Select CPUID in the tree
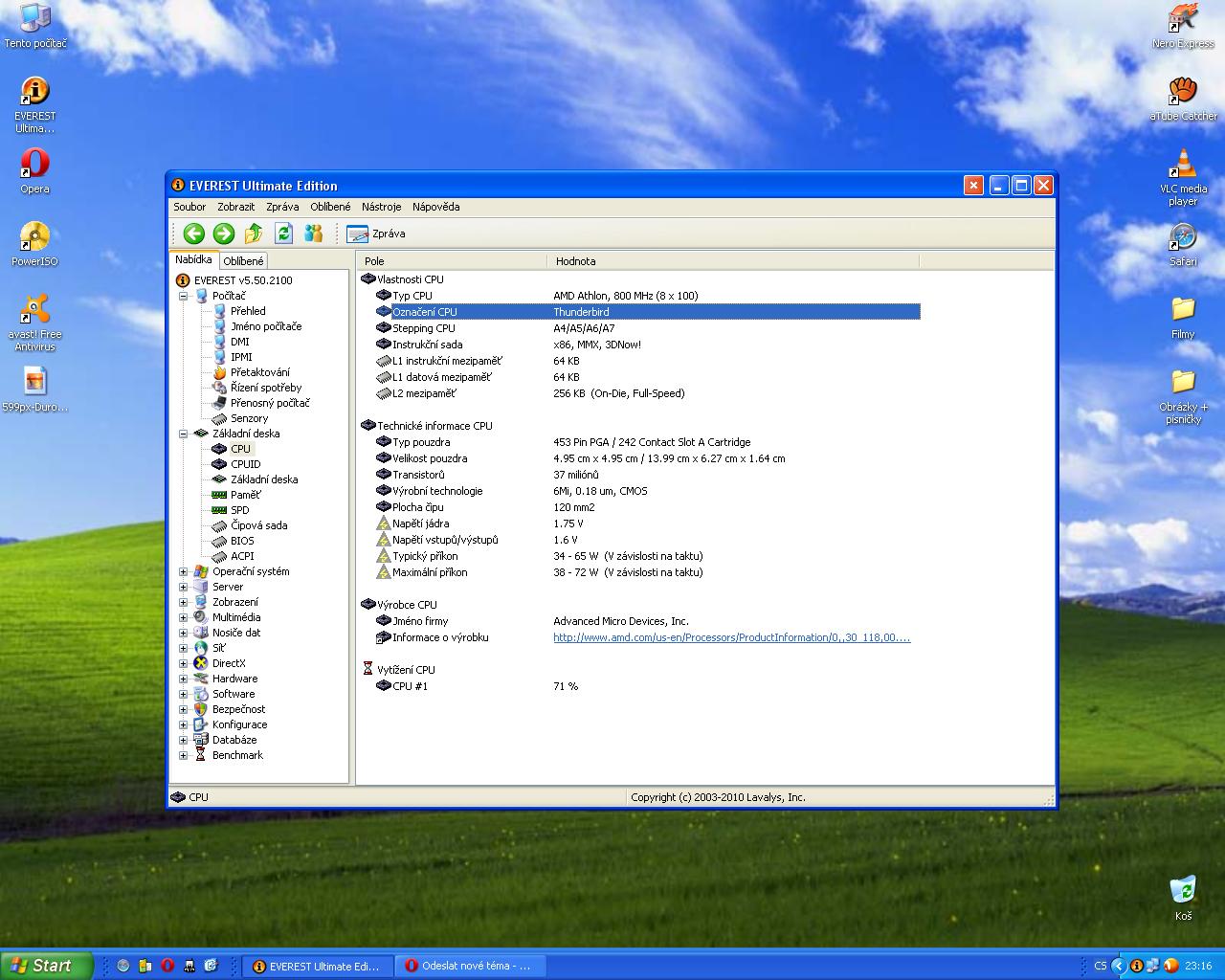The height and width of the screenshot is (980, 1225). tap(245, 464)
